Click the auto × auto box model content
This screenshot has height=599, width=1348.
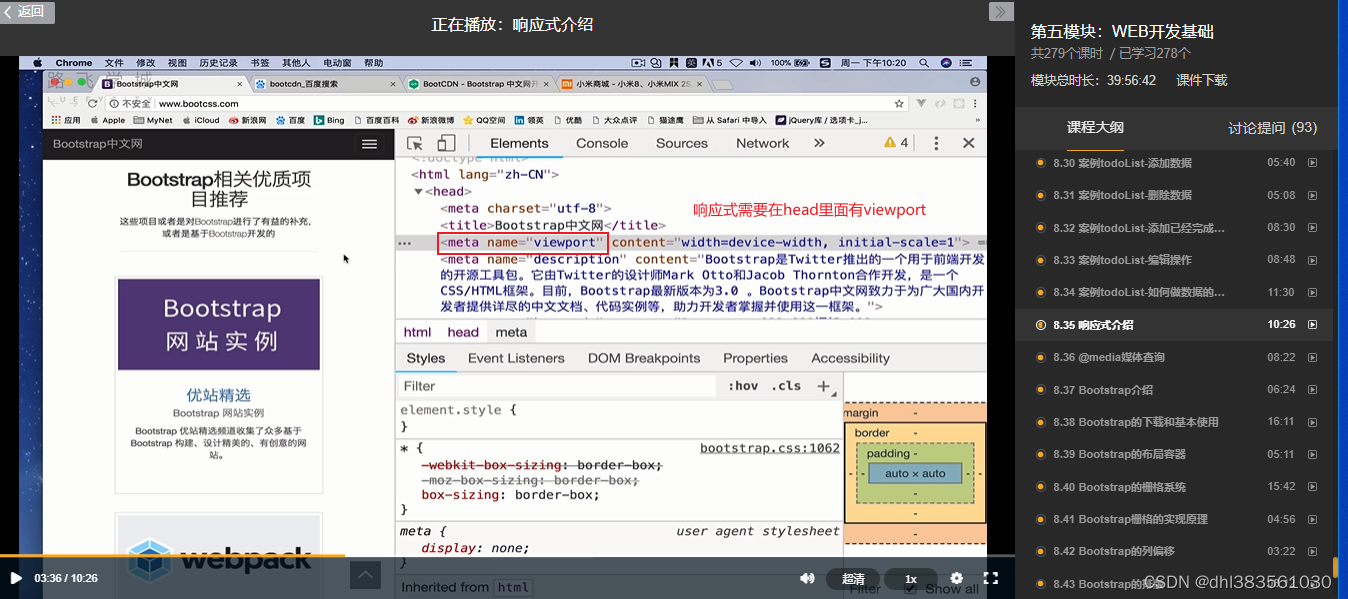915,473
